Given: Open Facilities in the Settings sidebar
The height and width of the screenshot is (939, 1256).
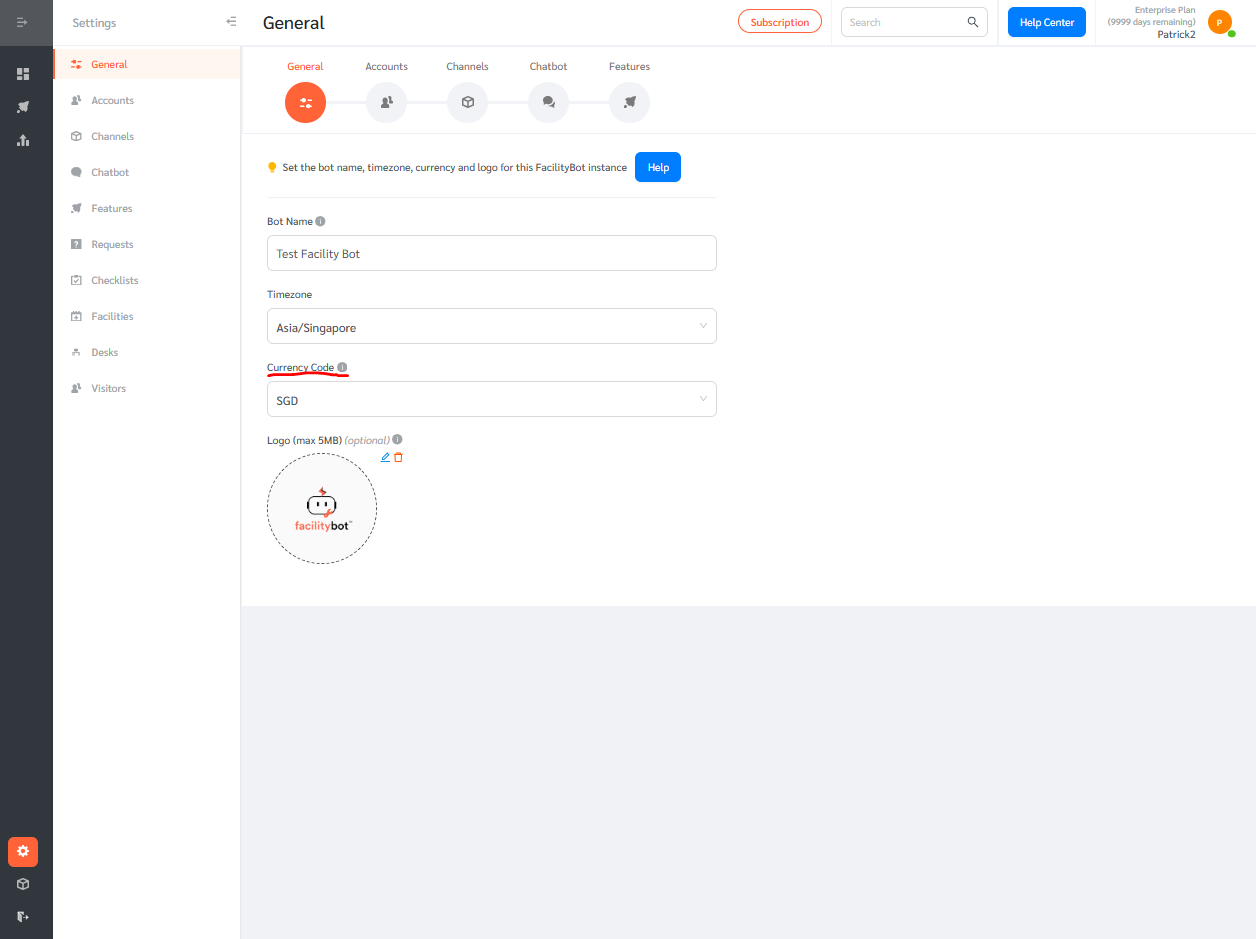Looking at the screenshot, I should [x=112, y=316].
